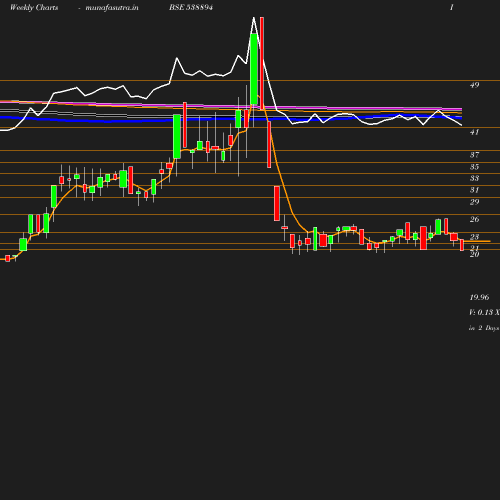Click the price label 49
500x500 pixels.
[474, 85]
